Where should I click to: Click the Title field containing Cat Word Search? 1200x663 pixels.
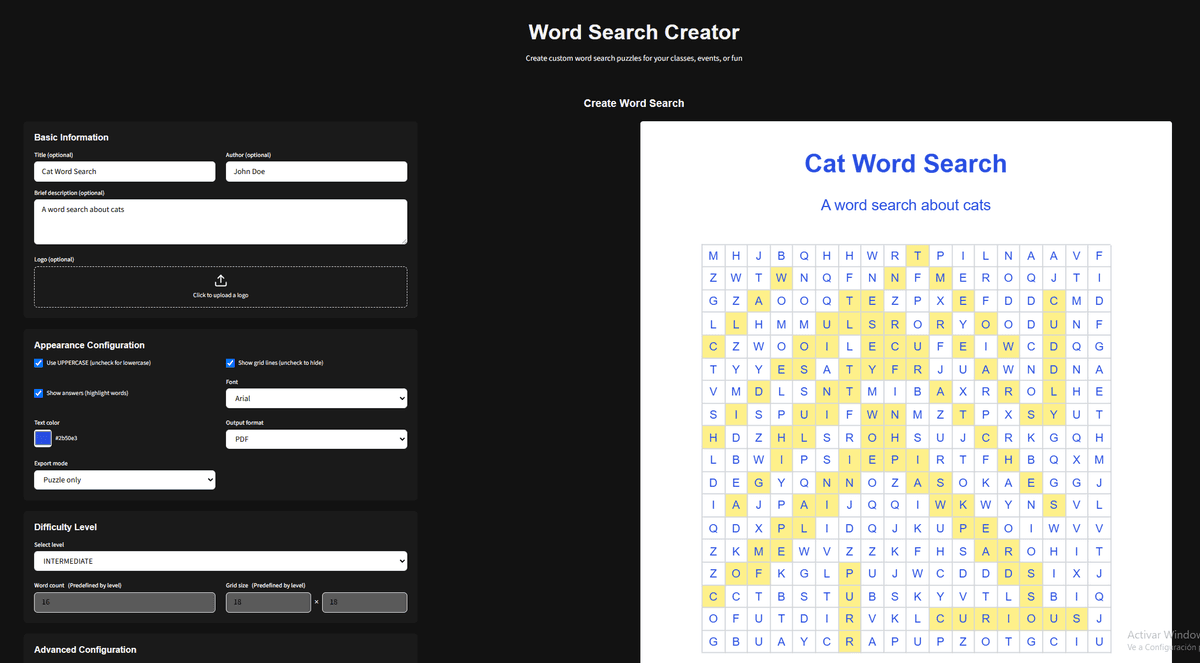click(124, 172)
